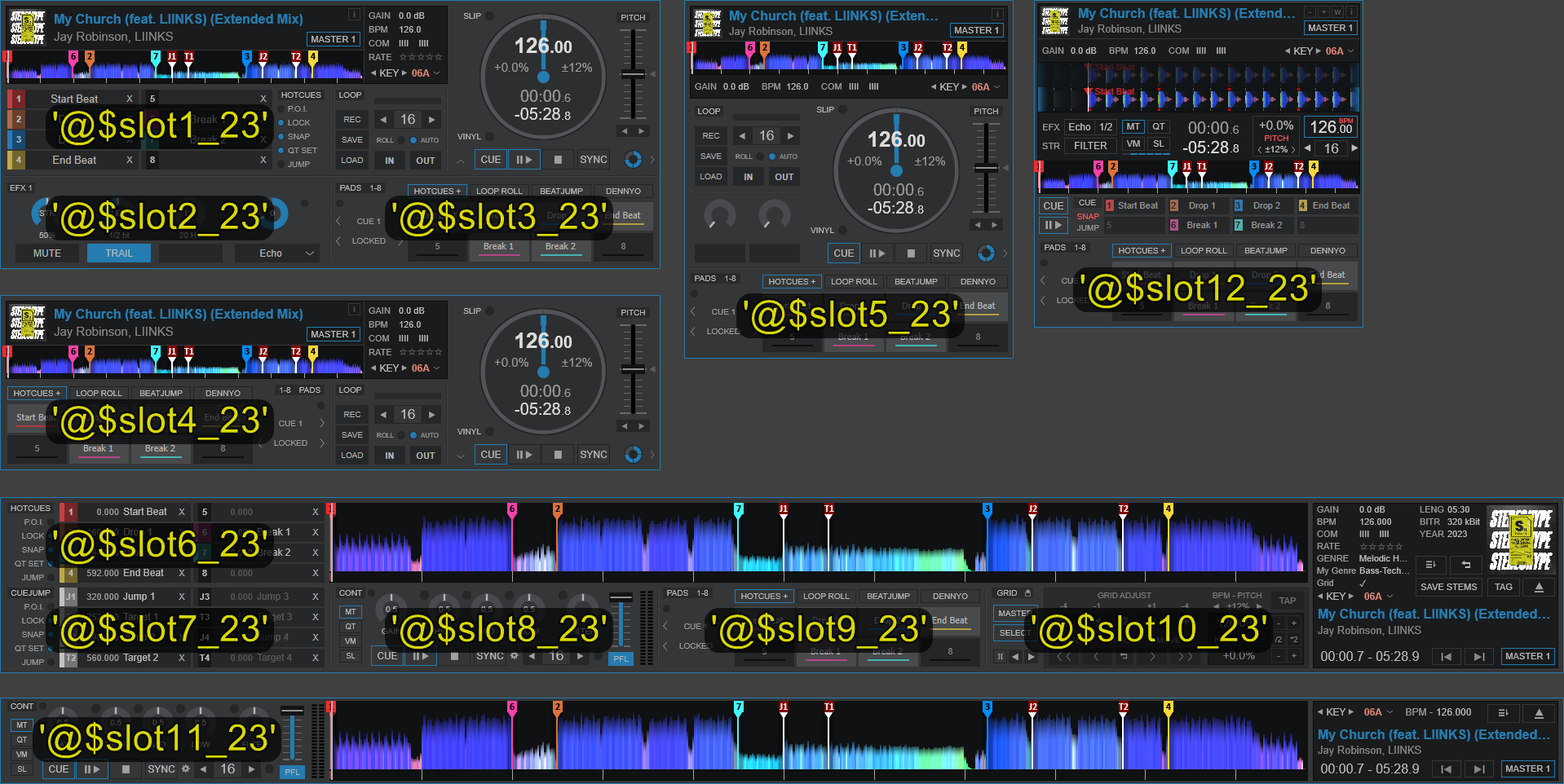
Task: Click the eject icon beside the TAG button
Action: [1539, 587]
